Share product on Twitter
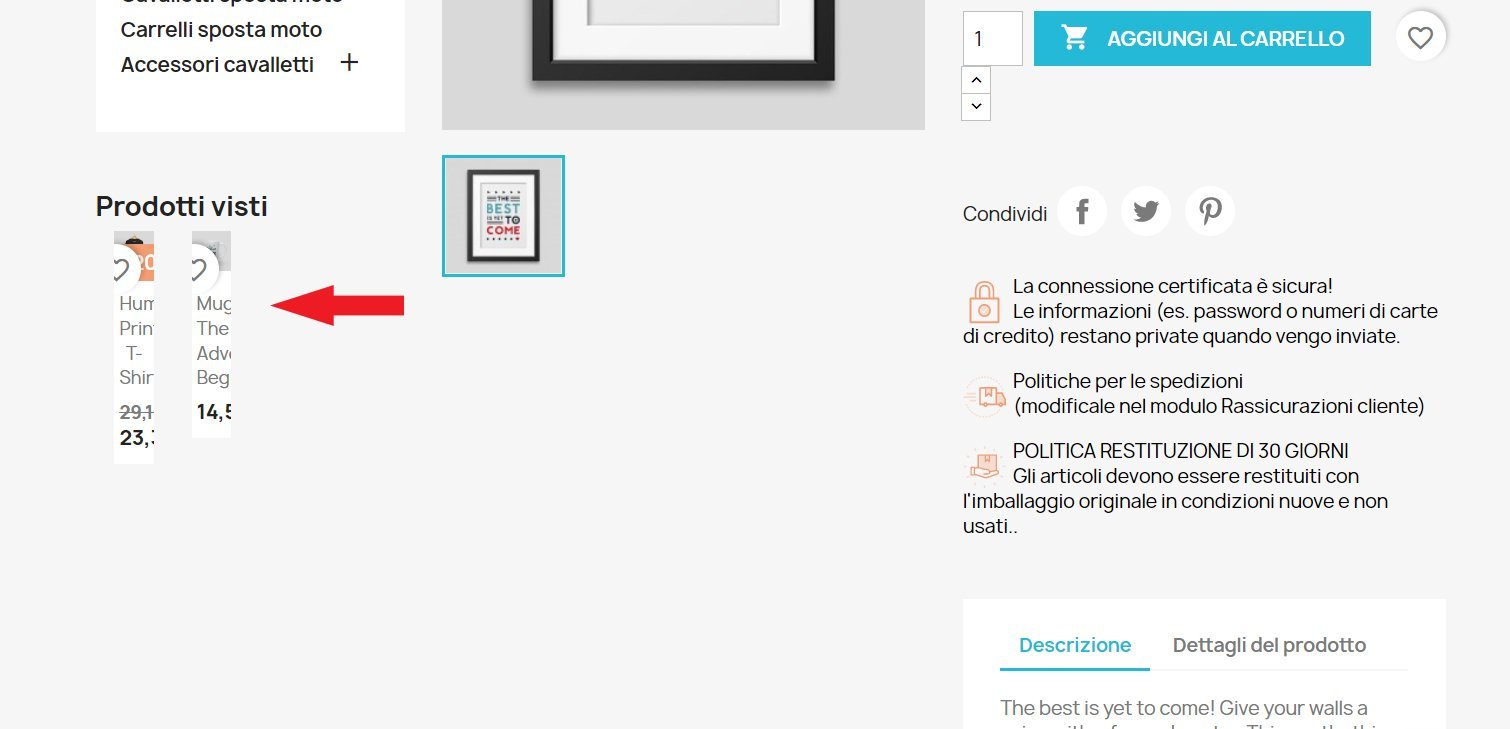Viewport: 1510px width, 729px height. point(1146,212)
